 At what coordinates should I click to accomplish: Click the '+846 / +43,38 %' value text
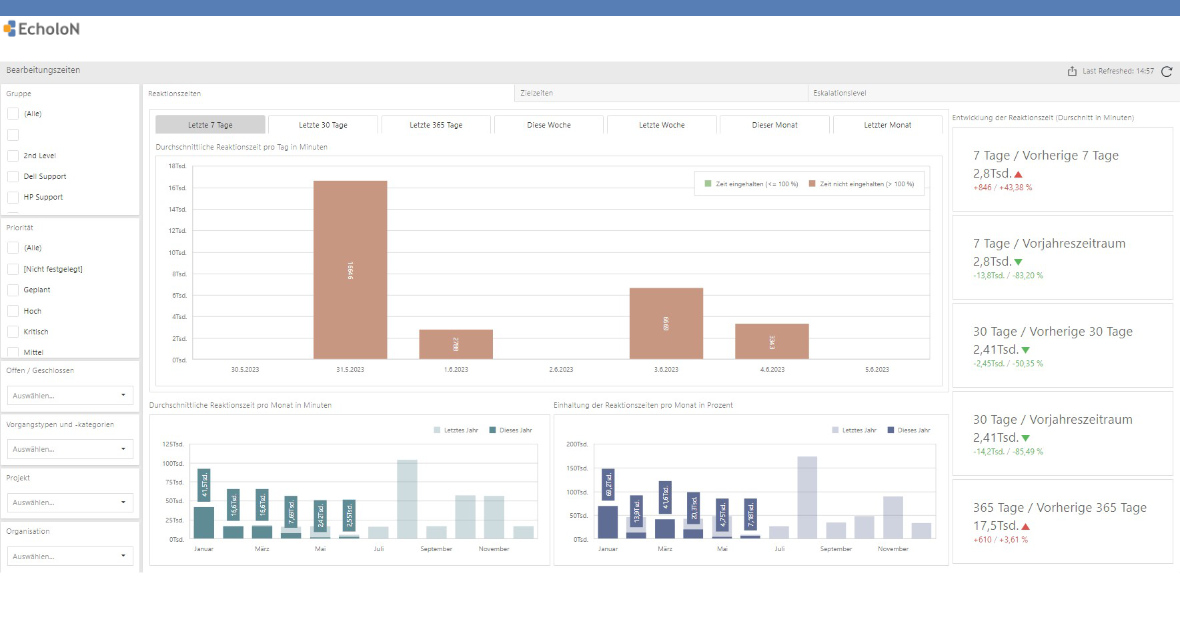coord(1002,187)
